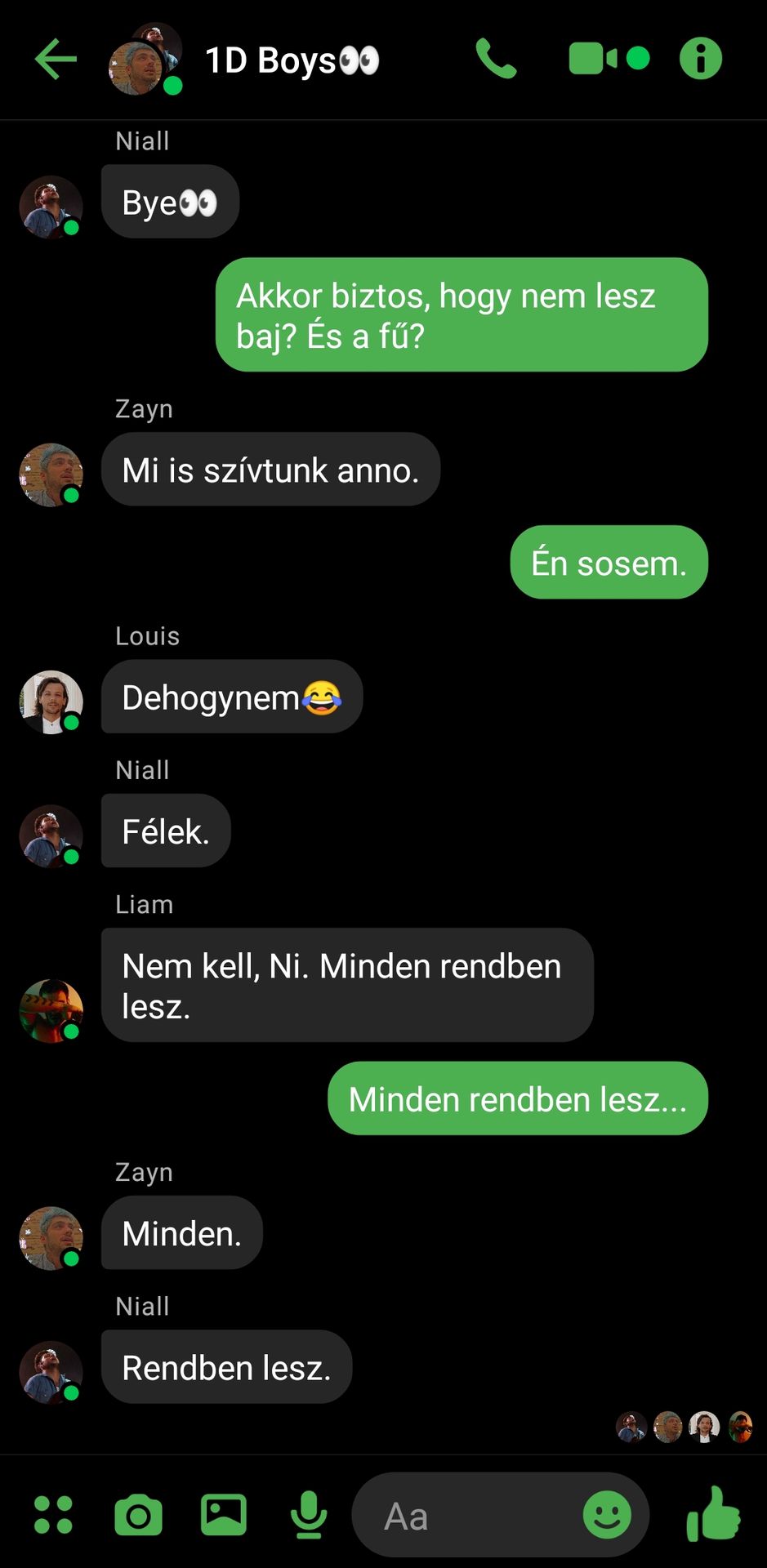Viewport: 767px width, 1568px height.
Task: Open the four-dot more actions menu
Action: tap(53, 1515)
